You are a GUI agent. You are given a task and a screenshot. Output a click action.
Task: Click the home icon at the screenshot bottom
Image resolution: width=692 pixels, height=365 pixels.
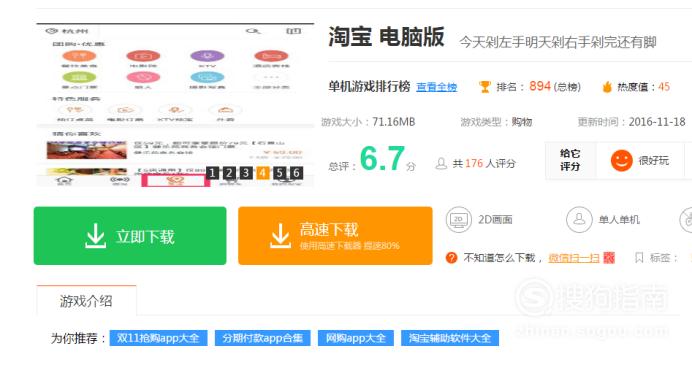tap(64, 180)
